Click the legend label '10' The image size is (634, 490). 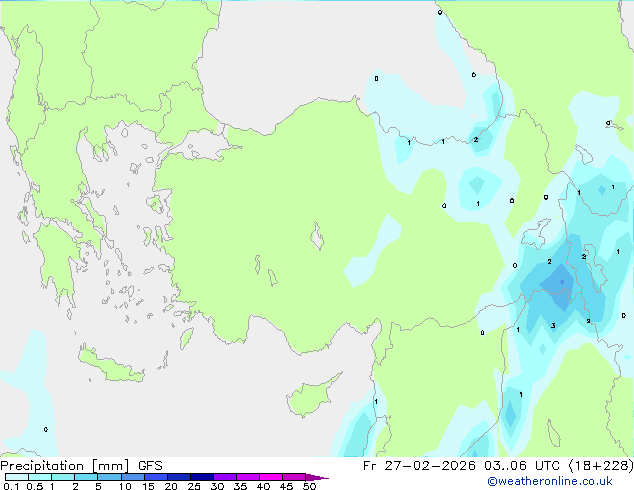(x=125, y=486)
